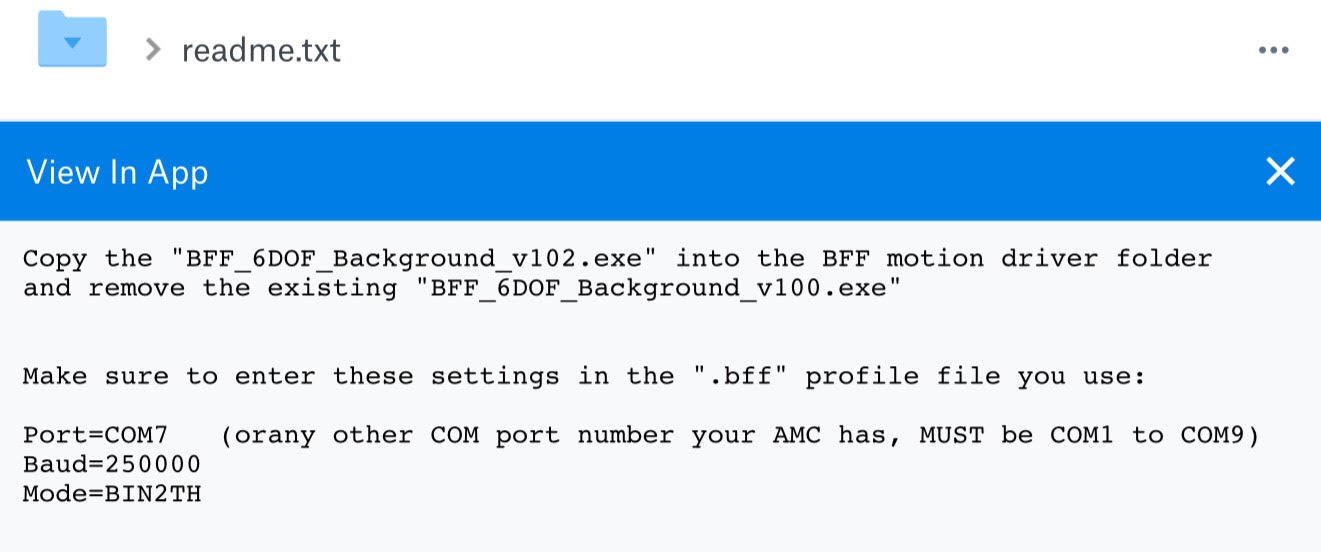Click the "Port=COM7" setting text

[96, 435]
